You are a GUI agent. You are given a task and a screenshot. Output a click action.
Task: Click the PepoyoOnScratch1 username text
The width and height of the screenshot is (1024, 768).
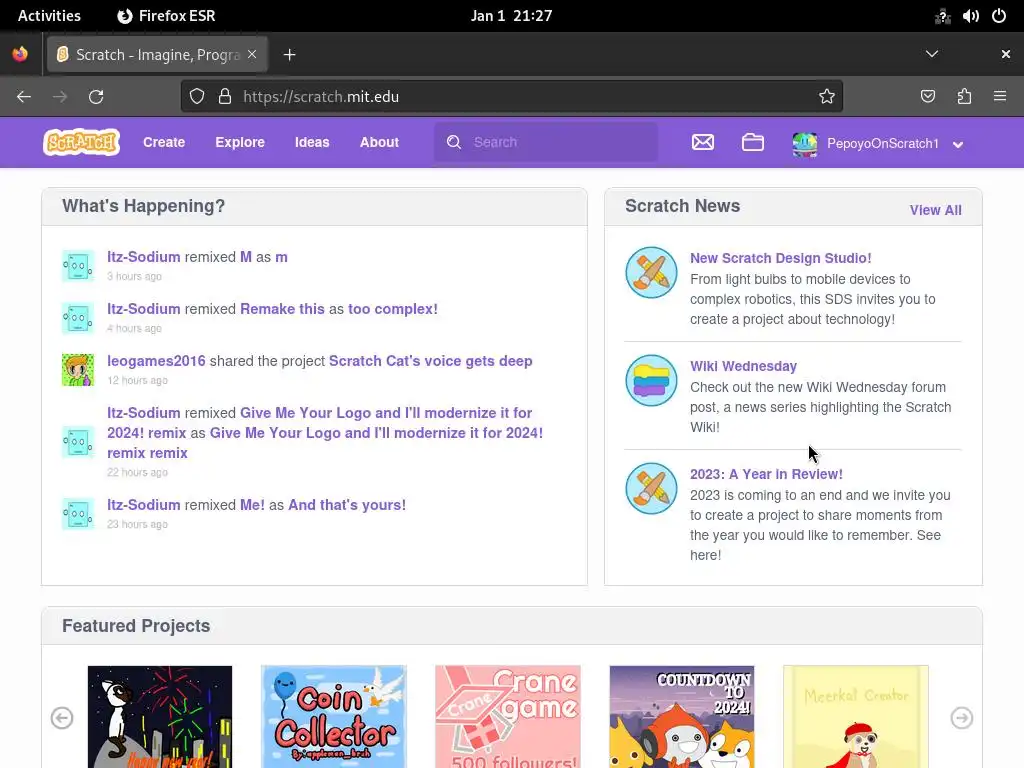(x=882, y=144)
